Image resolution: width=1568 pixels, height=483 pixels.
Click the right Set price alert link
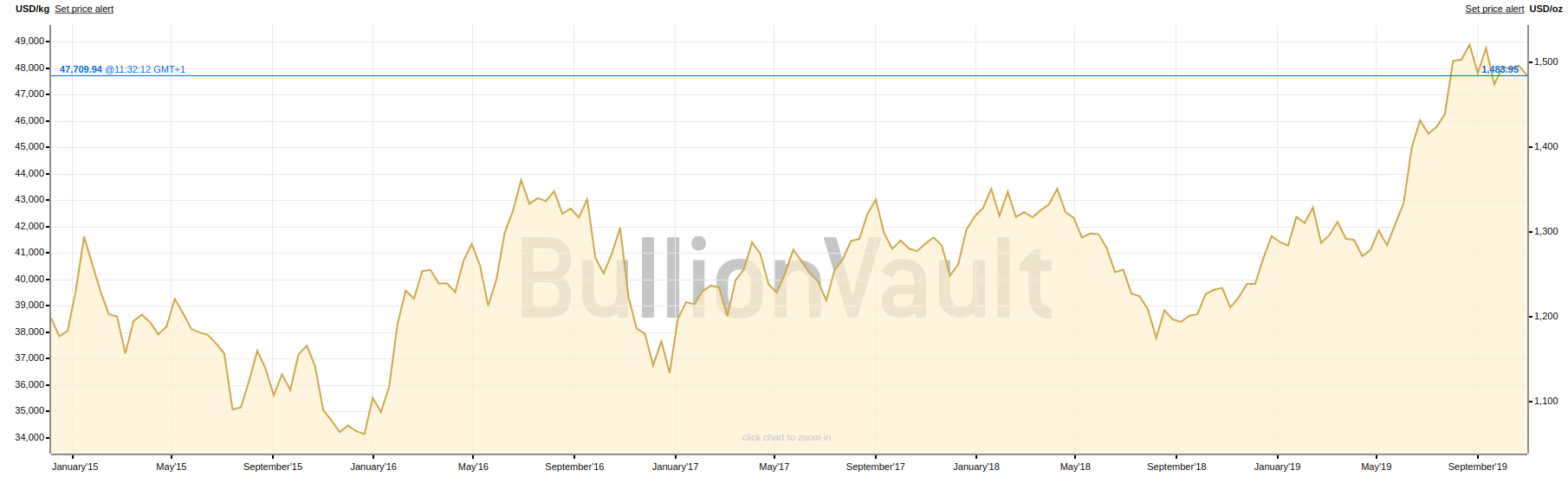1494,9
